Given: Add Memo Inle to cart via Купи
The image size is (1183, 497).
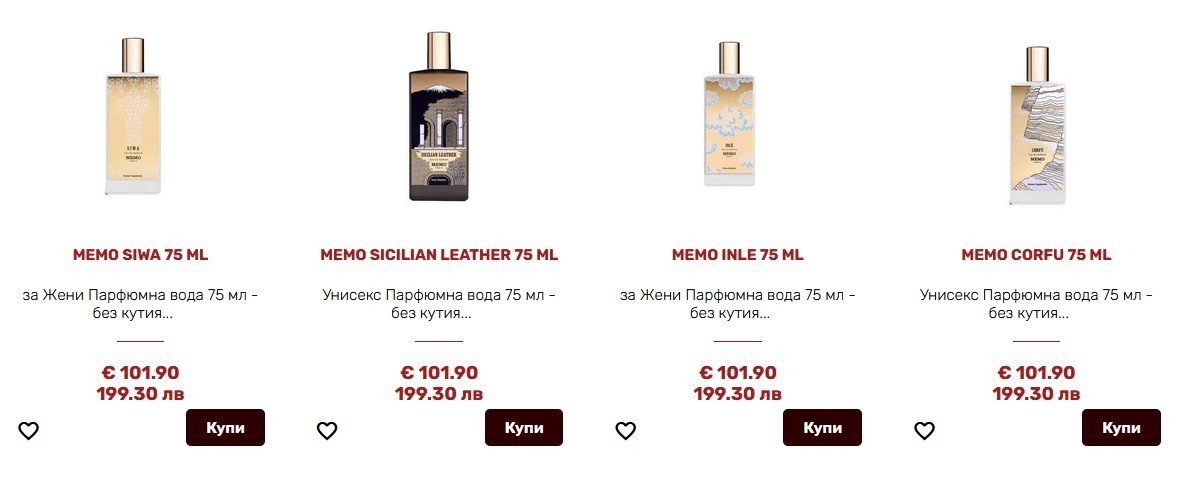Looking at the screenshot, I should (x=822, y=428).
